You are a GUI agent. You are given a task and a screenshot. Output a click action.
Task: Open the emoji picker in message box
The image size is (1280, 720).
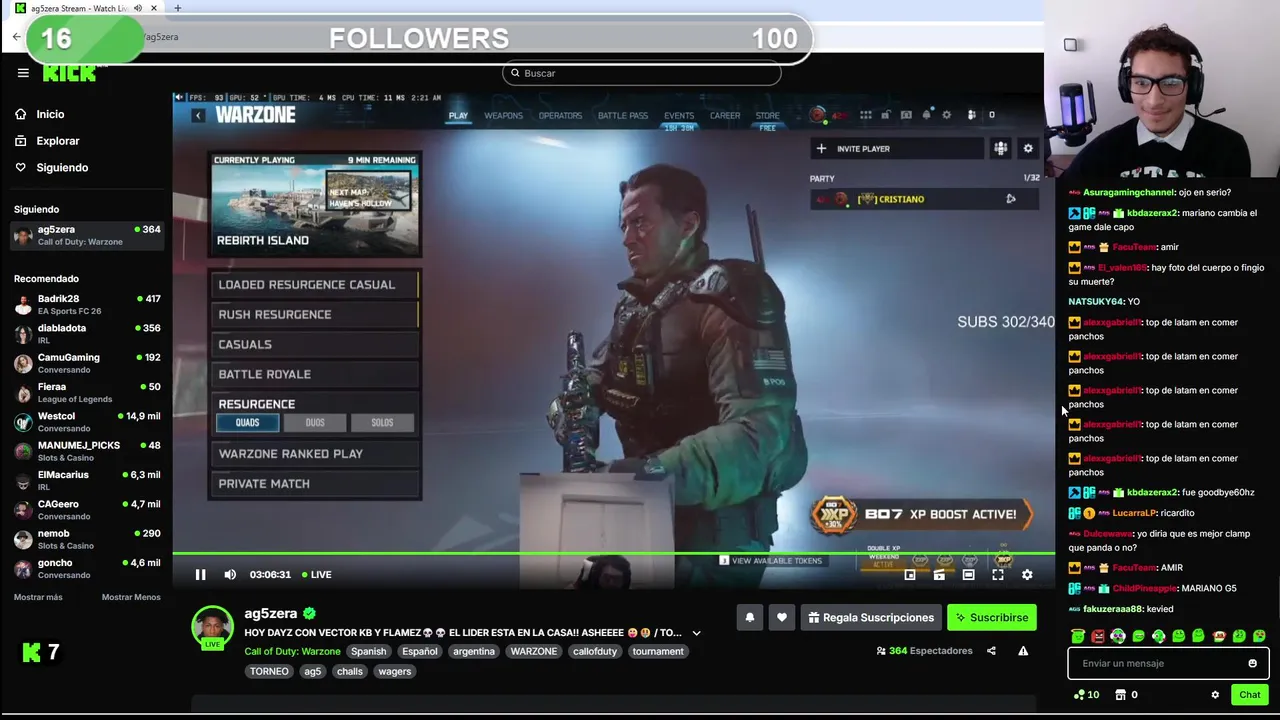[1252, 663]
